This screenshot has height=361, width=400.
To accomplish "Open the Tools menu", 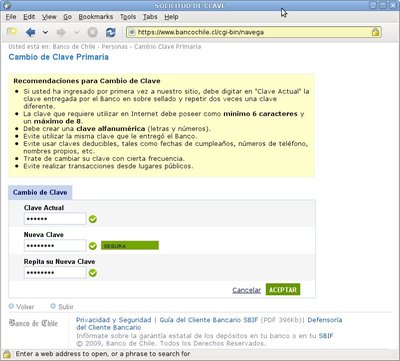I will coord(128,17).
